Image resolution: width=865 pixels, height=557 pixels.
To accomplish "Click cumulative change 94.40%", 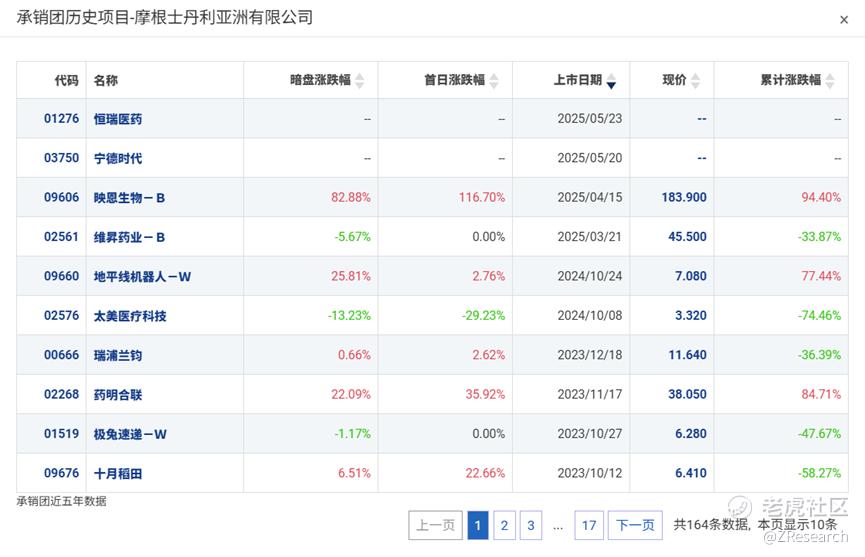I will (x=821, y=197).
